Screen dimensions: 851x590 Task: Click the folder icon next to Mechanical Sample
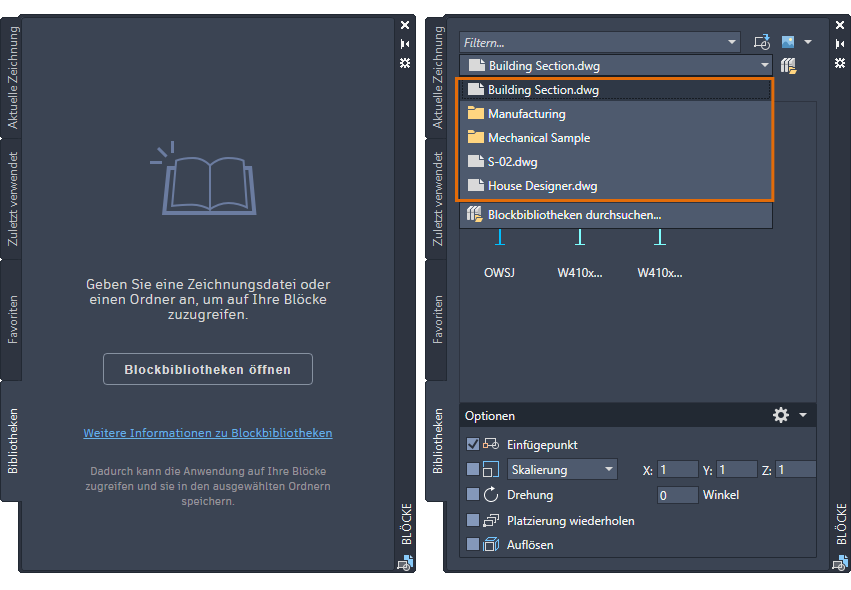475,137
